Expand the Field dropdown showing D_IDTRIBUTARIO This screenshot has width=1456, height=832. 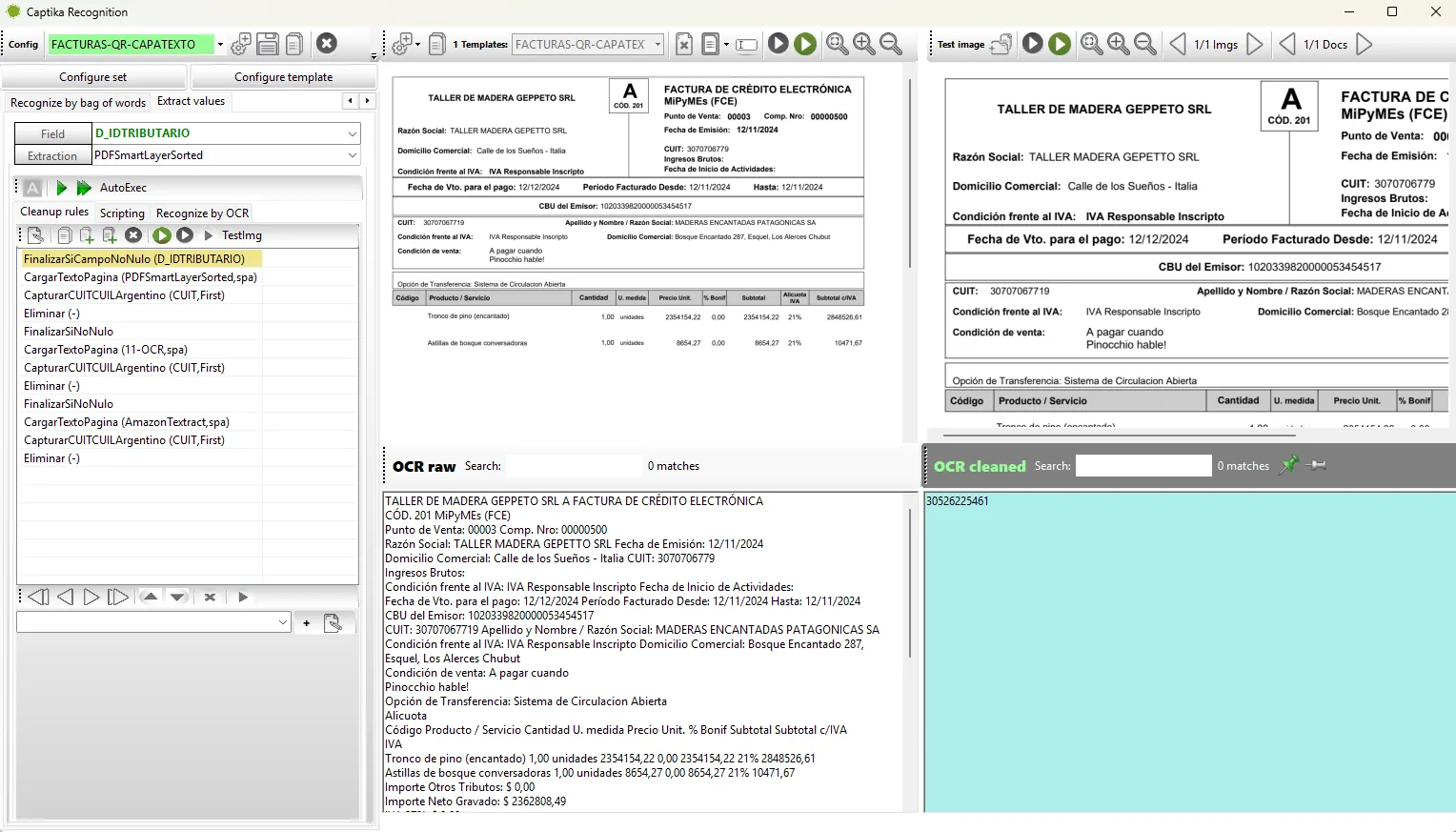point(353,133)
